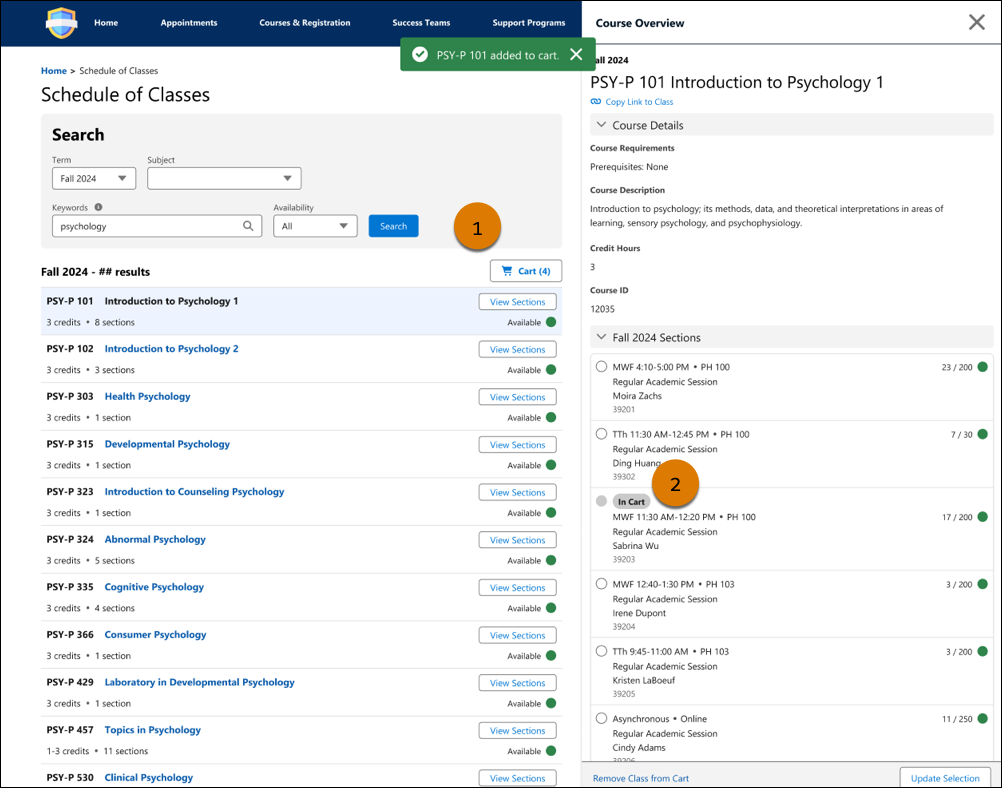Select TTh 11:30 AM-12:45 PM section radio
This screenshot has width=1002, height=788.
click(601, 434)
